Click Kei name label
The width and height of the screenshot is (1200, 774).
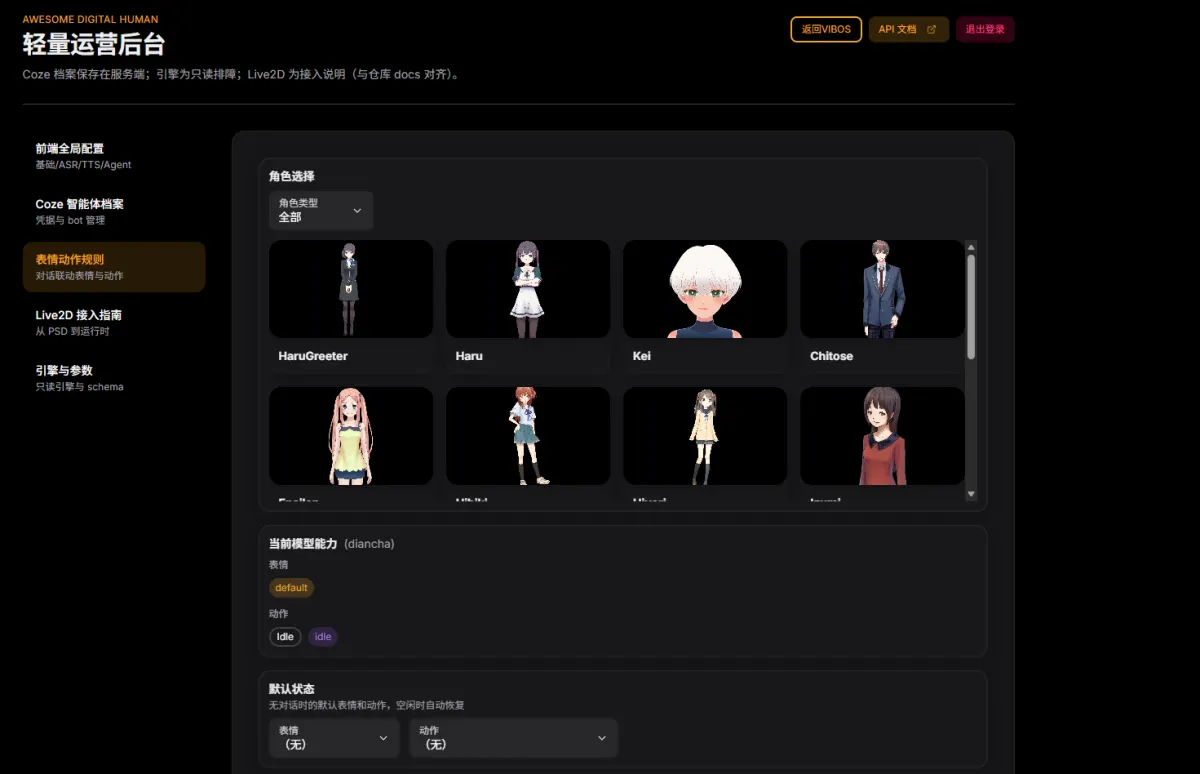(642, 356)
